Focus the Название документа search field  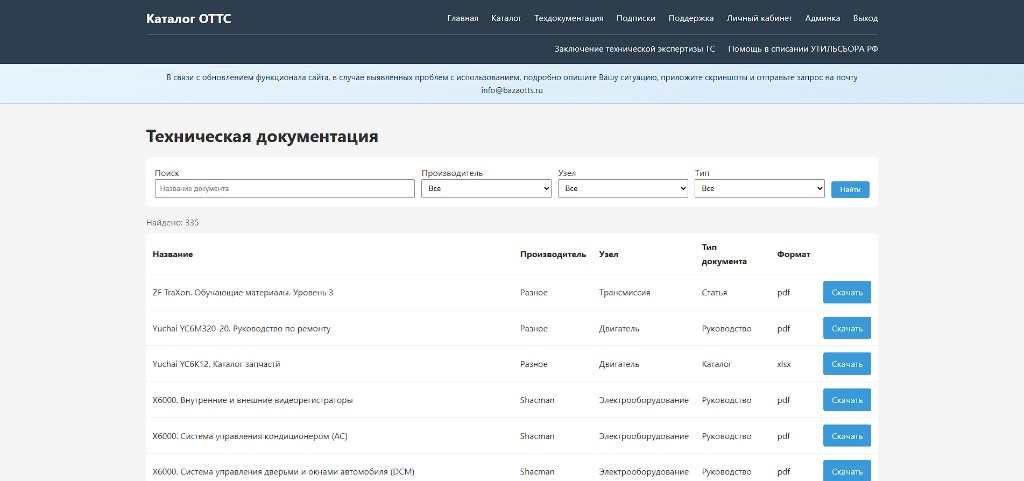pos(285,189)
